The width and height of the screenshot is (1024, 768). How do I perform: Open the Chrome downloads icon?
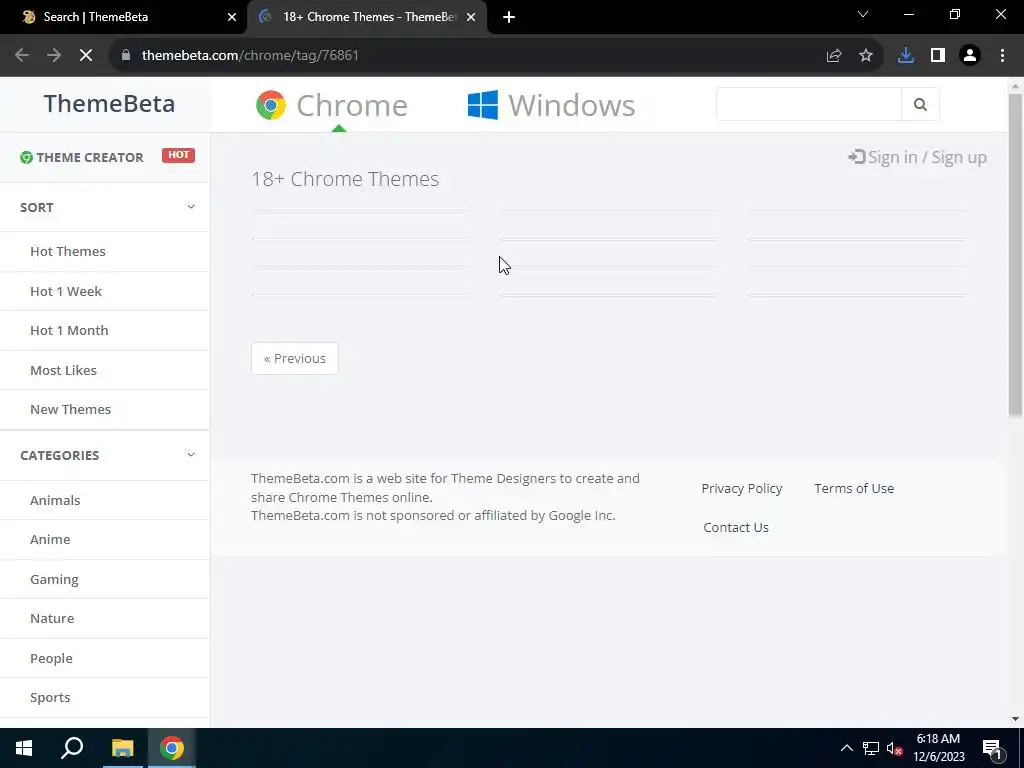tap(906, 56)
